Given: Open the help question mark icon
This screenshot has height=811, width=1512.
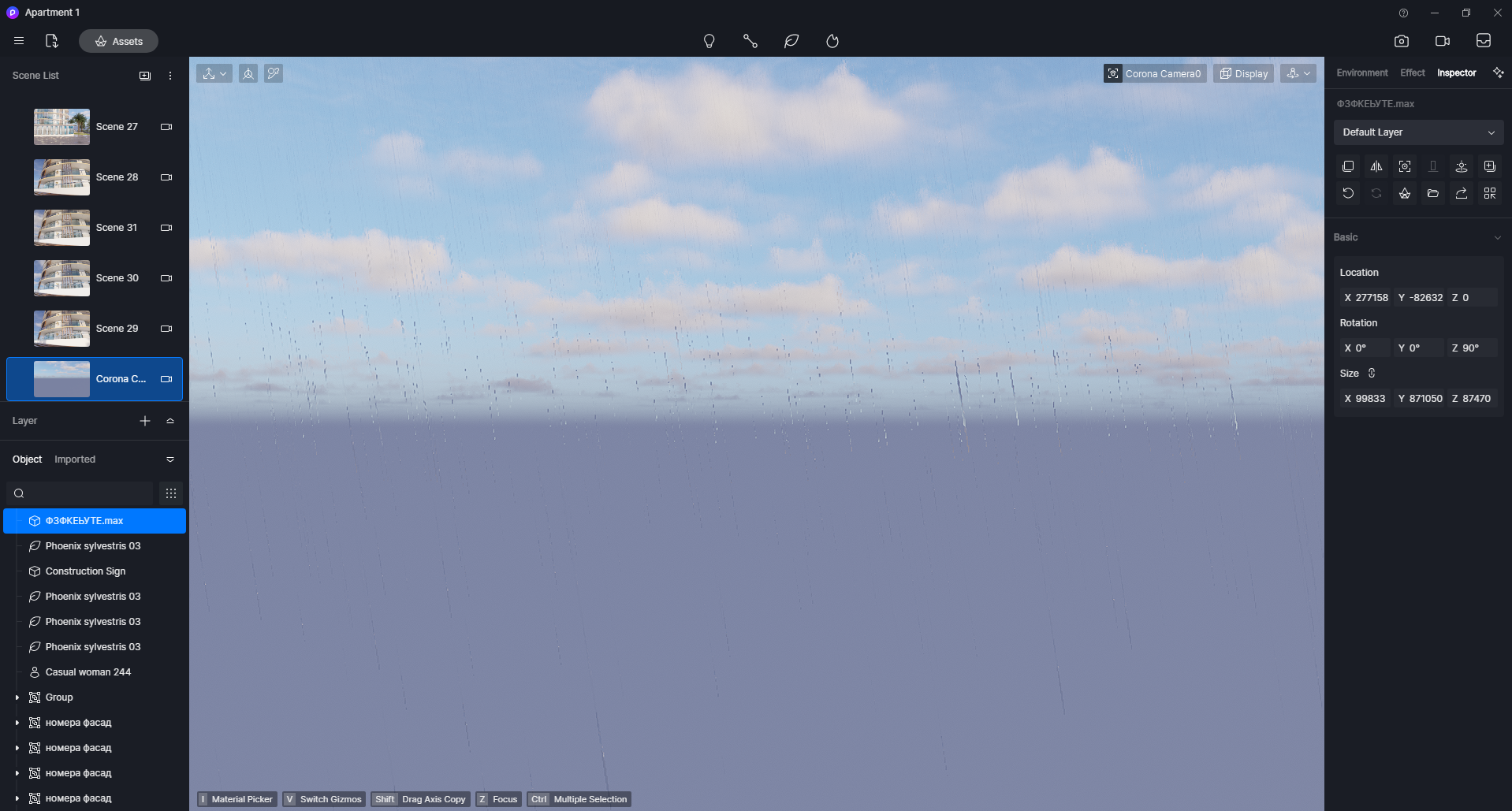Looking at the screenshot, I should pyautogui.click(x=1403, y=13).
